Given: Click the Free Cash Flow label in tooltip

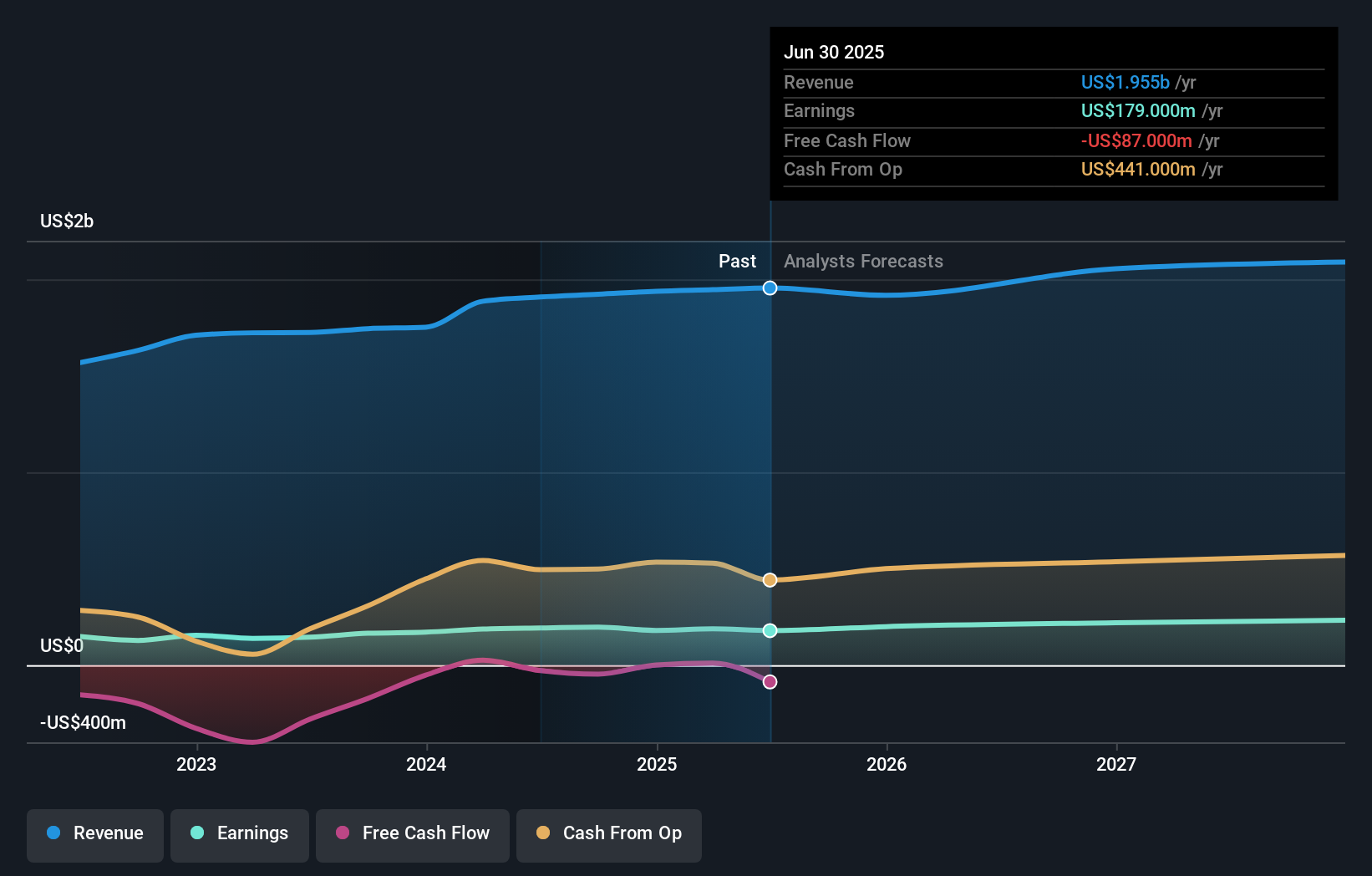Looking at the screenshot, I should (847, 141).
